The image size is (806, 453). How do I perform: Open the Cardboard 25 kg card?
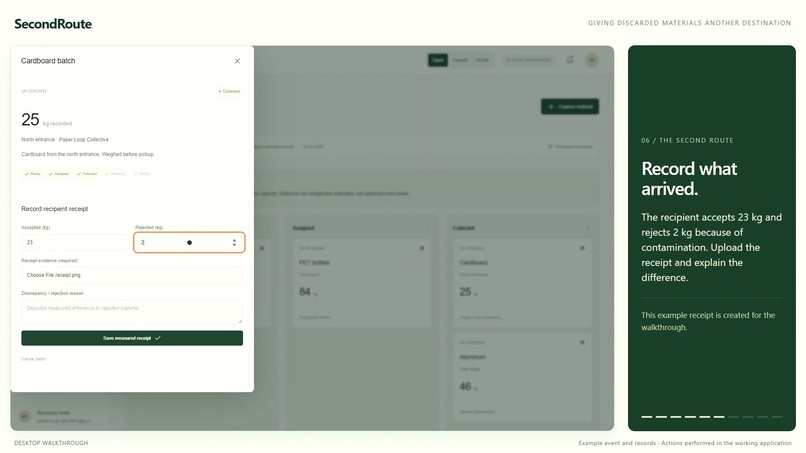522,283
